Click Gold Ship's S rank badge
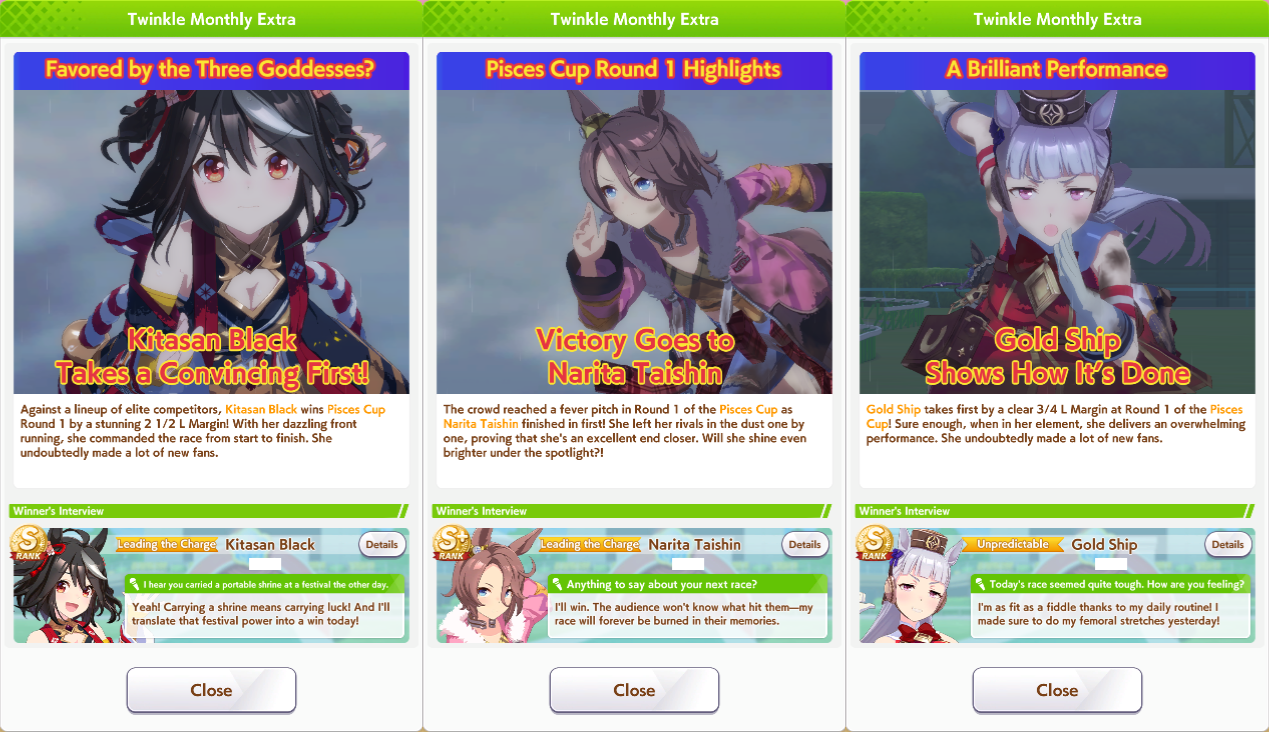Screen dimensions: 1269x732 [x=876, y=543]
